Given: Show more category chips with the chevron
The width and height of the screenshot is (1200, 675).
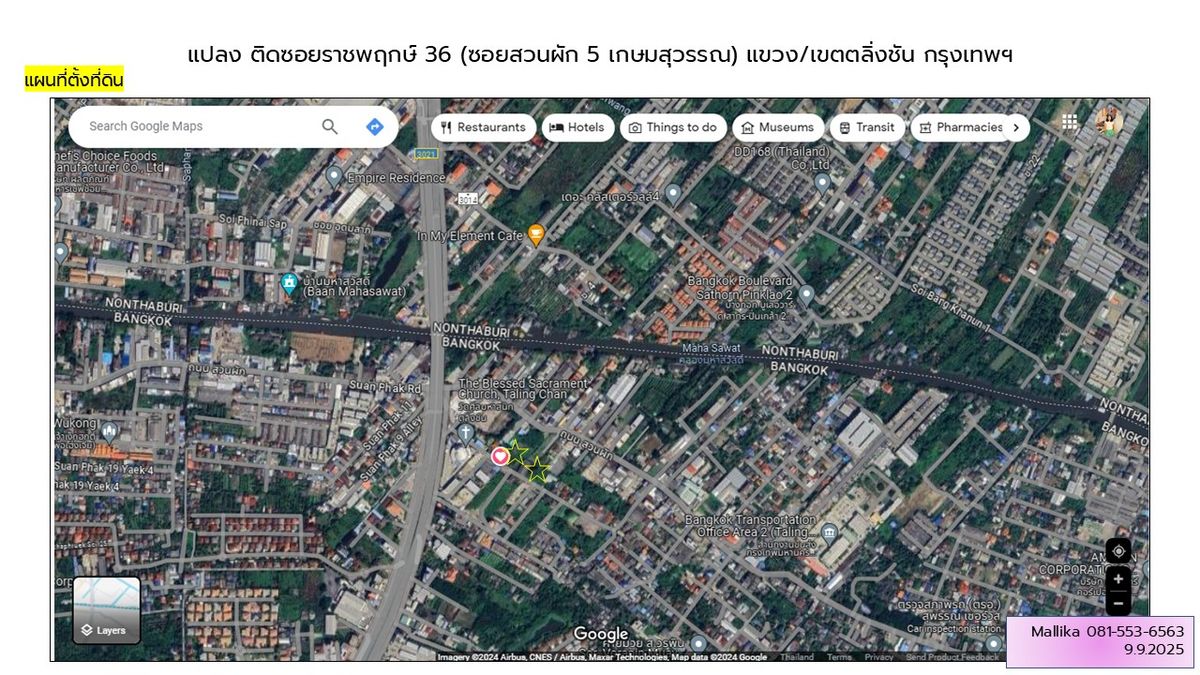Looking at the screenshot, I should coord(1016,128).
